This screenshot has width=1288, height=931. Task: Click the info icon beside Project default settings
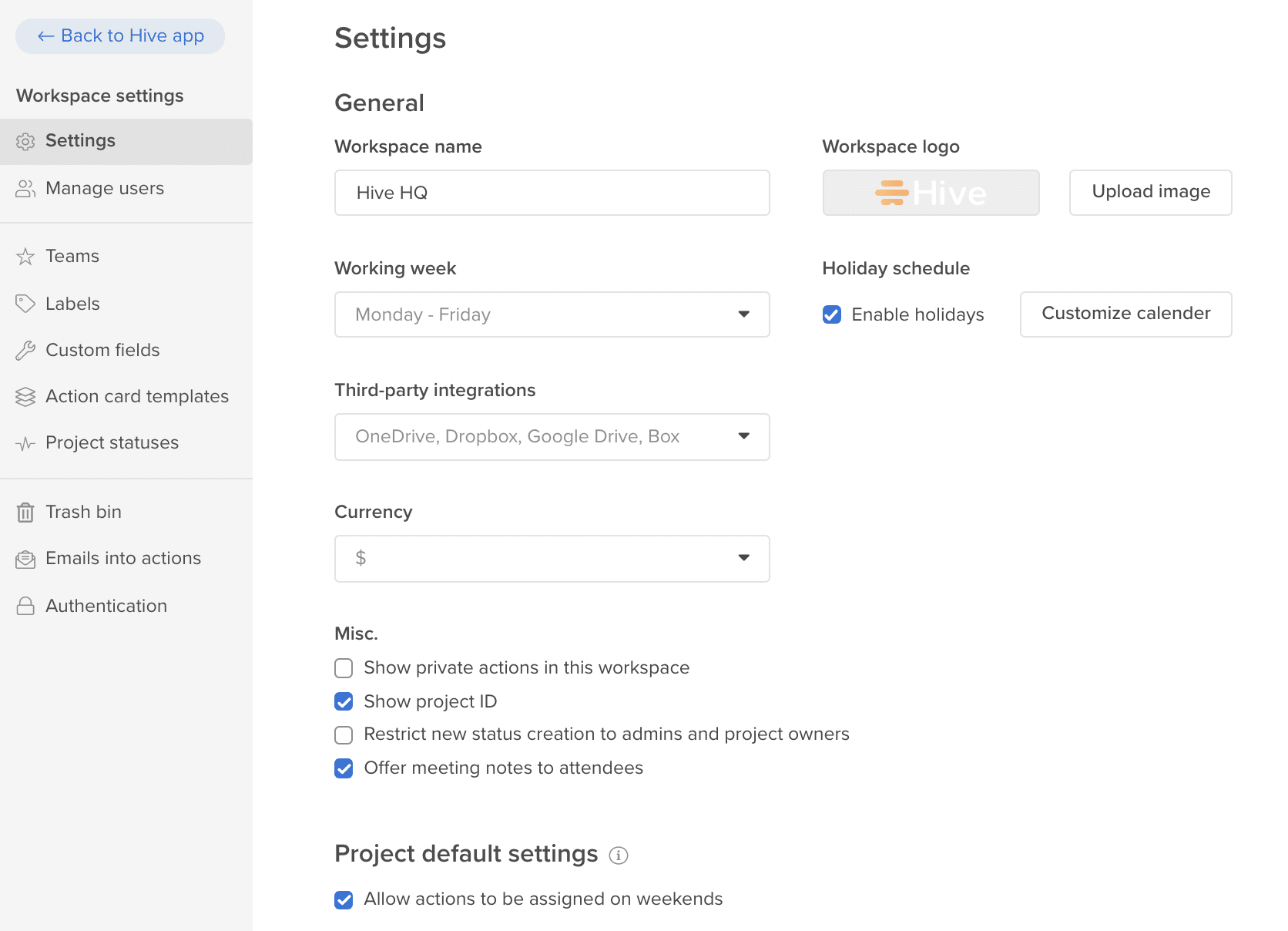pyautogui.click(x=619, y=855)
